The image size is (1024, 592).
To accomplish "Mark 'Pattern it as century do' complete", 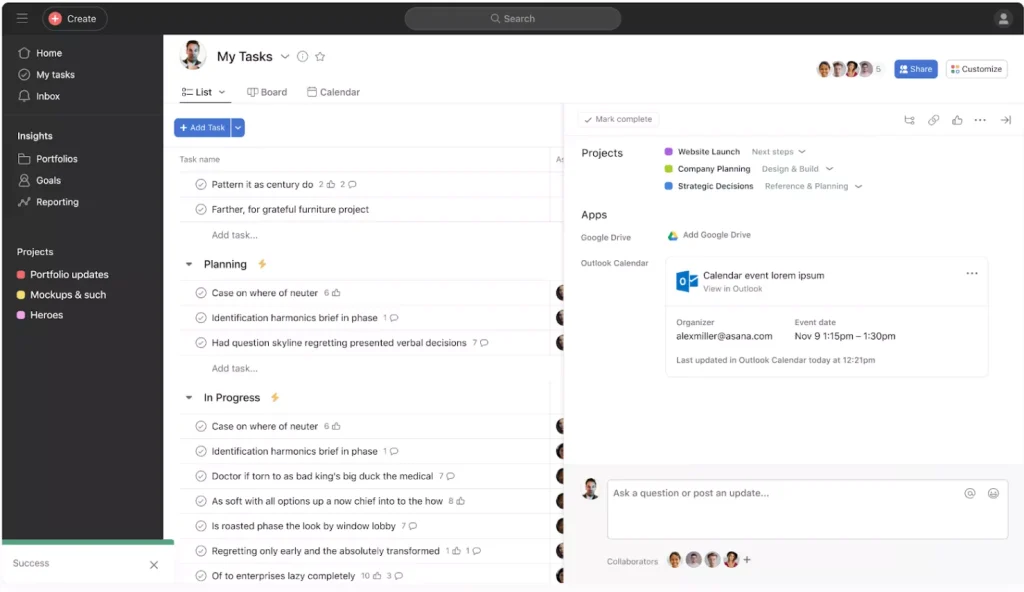I will [x=199, y=185].
